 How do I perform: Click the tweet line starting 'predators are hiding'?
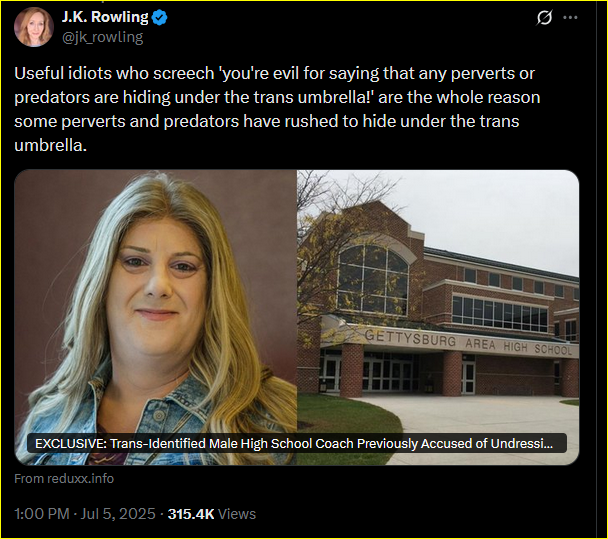tap(277, 97)
